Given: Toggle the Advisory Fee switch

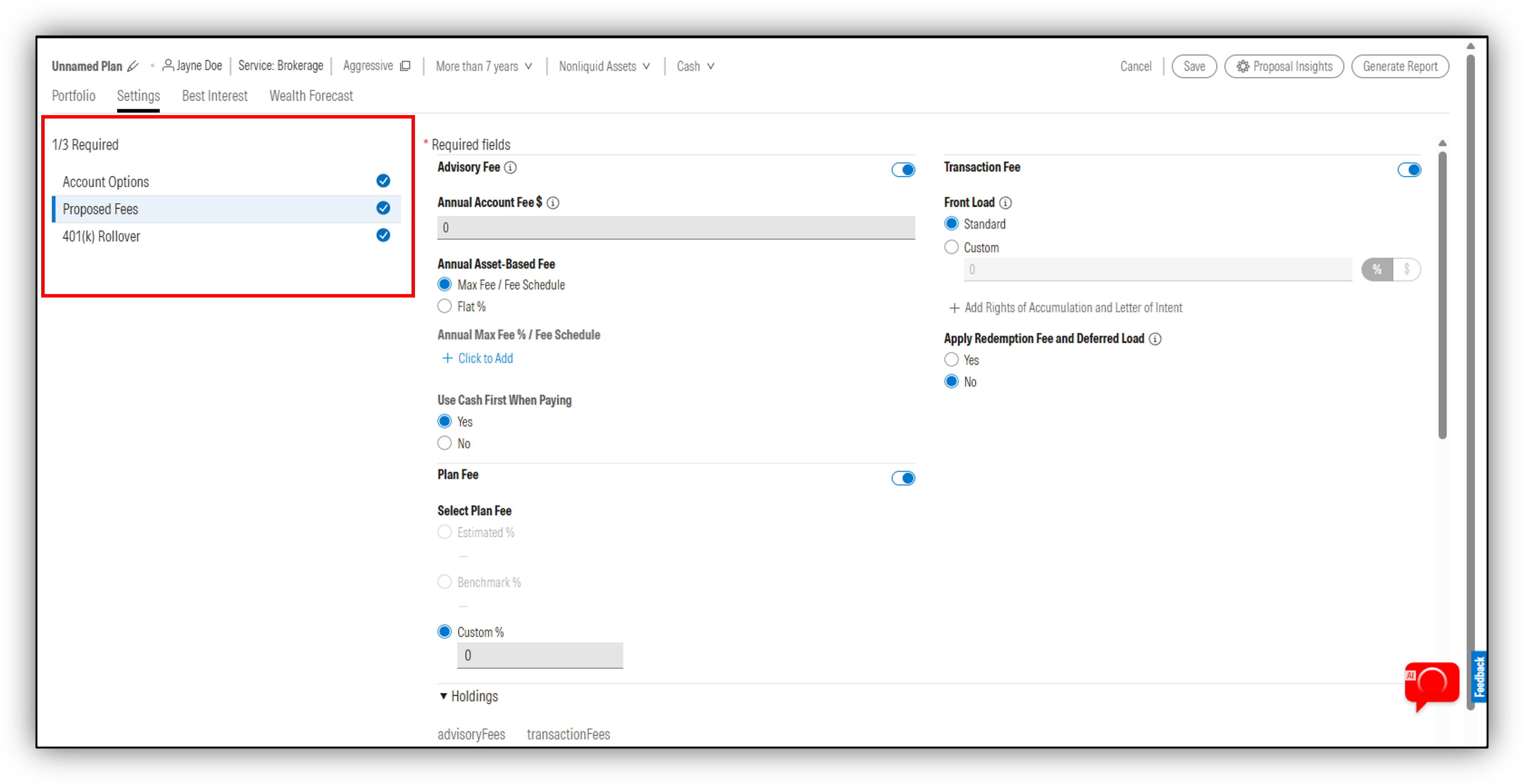Looking at the screenshot, I should pyautogui.click(x=903, y=170).
